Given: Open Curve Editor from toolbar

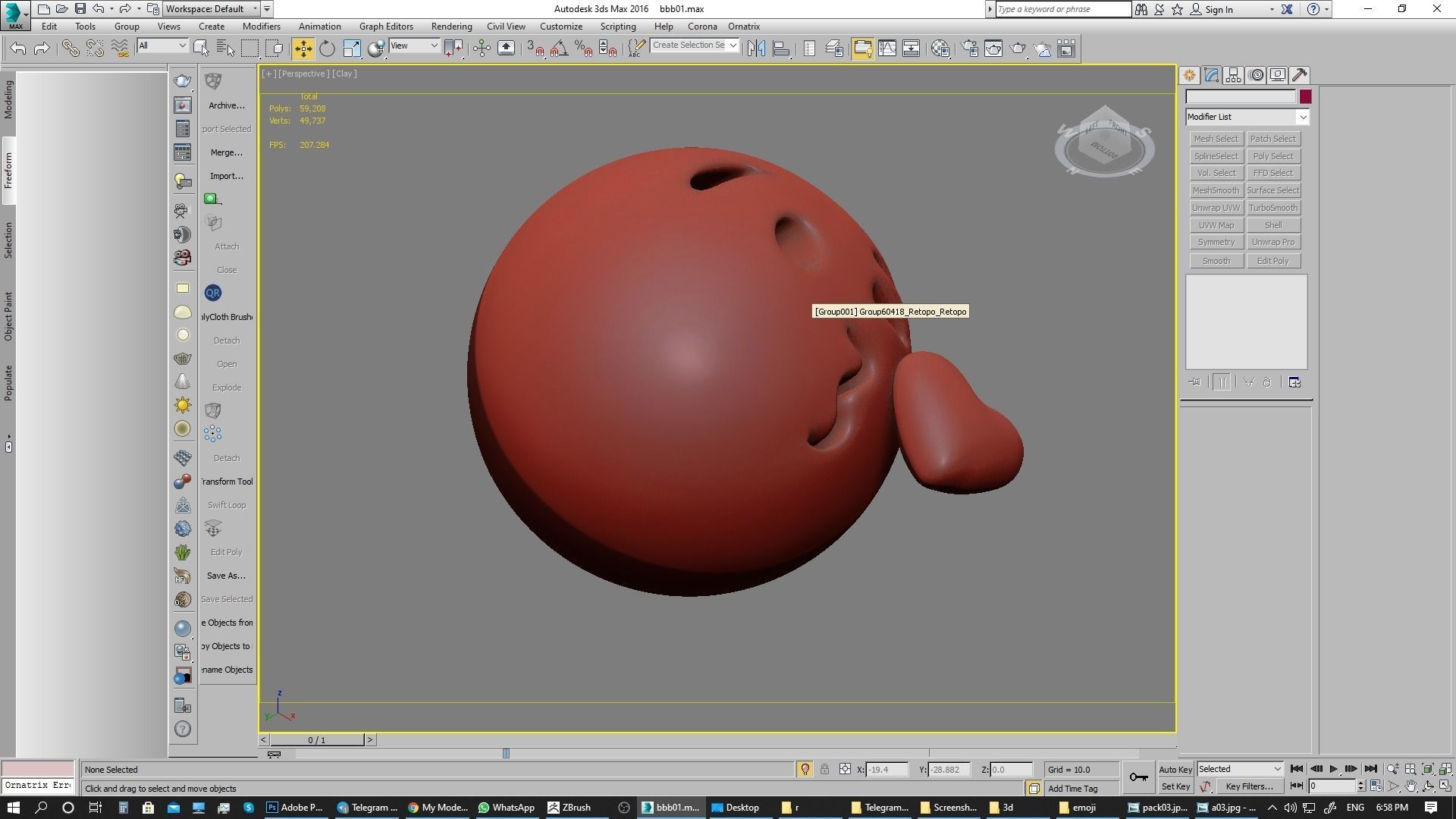Looking at the screenshot, I should coord(886,49).
